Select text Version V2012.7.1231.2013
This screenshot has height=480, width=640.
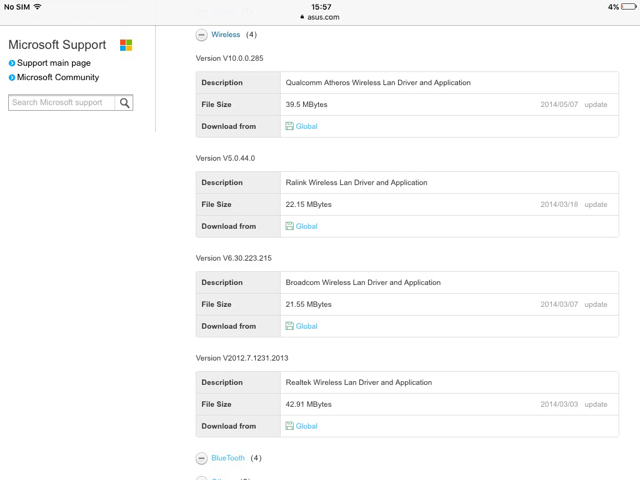pyautogui.click(x=242, y=358)
